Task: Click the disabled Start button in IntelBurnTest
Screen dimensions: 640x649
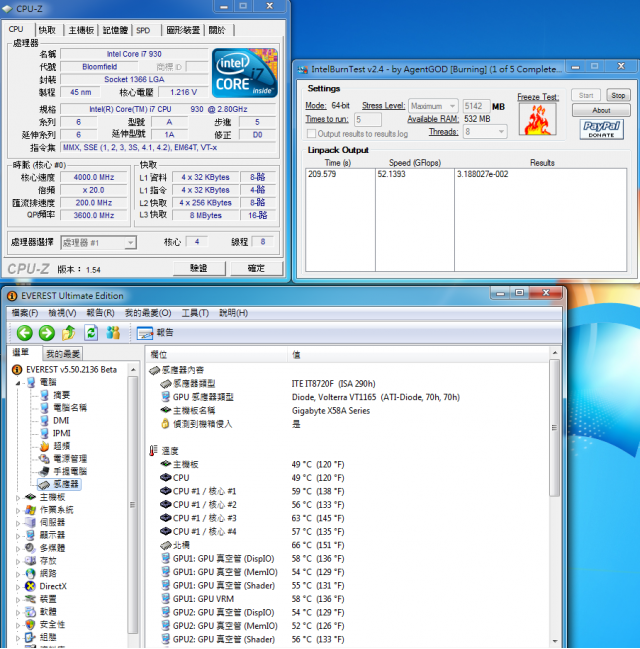Action: (x=586, y=96)
